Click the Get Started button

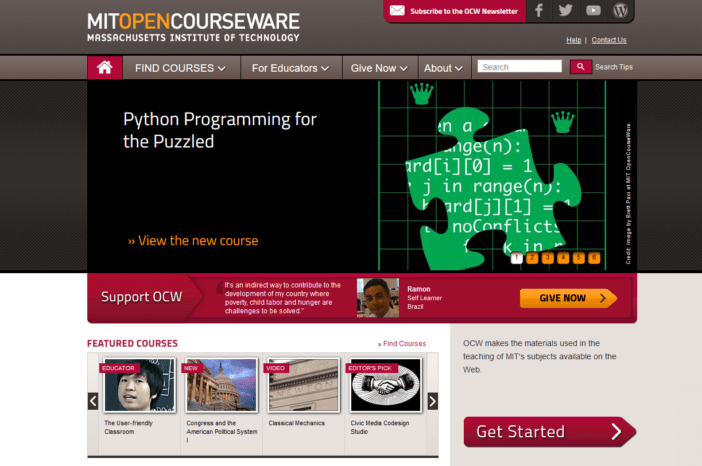tap(549, 432)
